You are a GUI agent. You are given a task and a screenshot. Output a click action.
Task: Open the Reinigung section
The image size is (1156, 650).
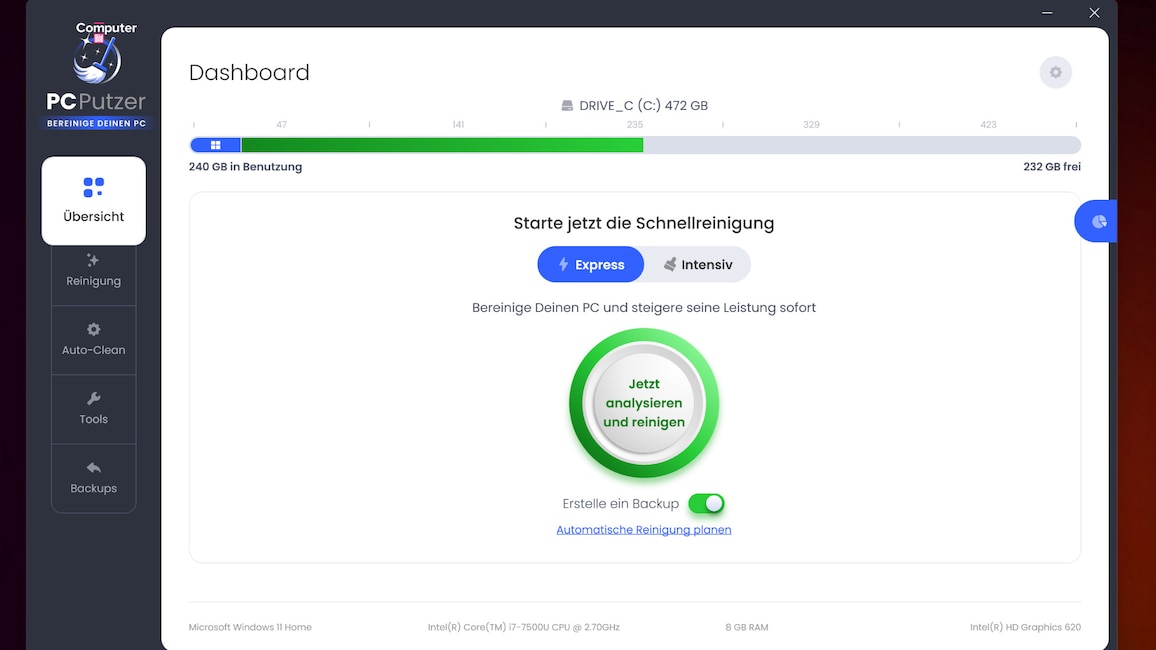coord(94,271)
